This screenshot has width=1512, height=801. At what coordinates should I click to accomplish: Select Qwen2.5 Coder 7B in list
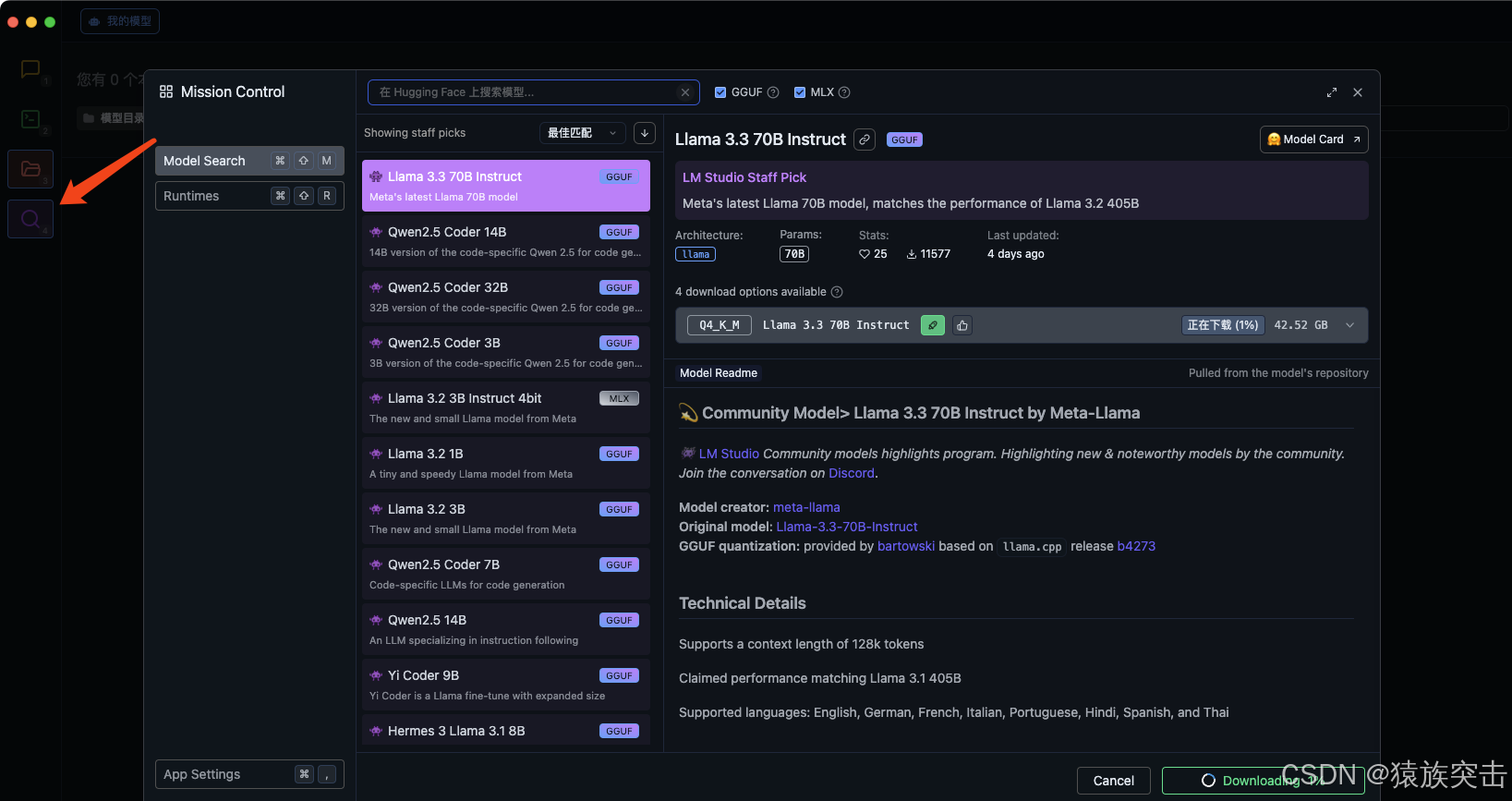506,574
